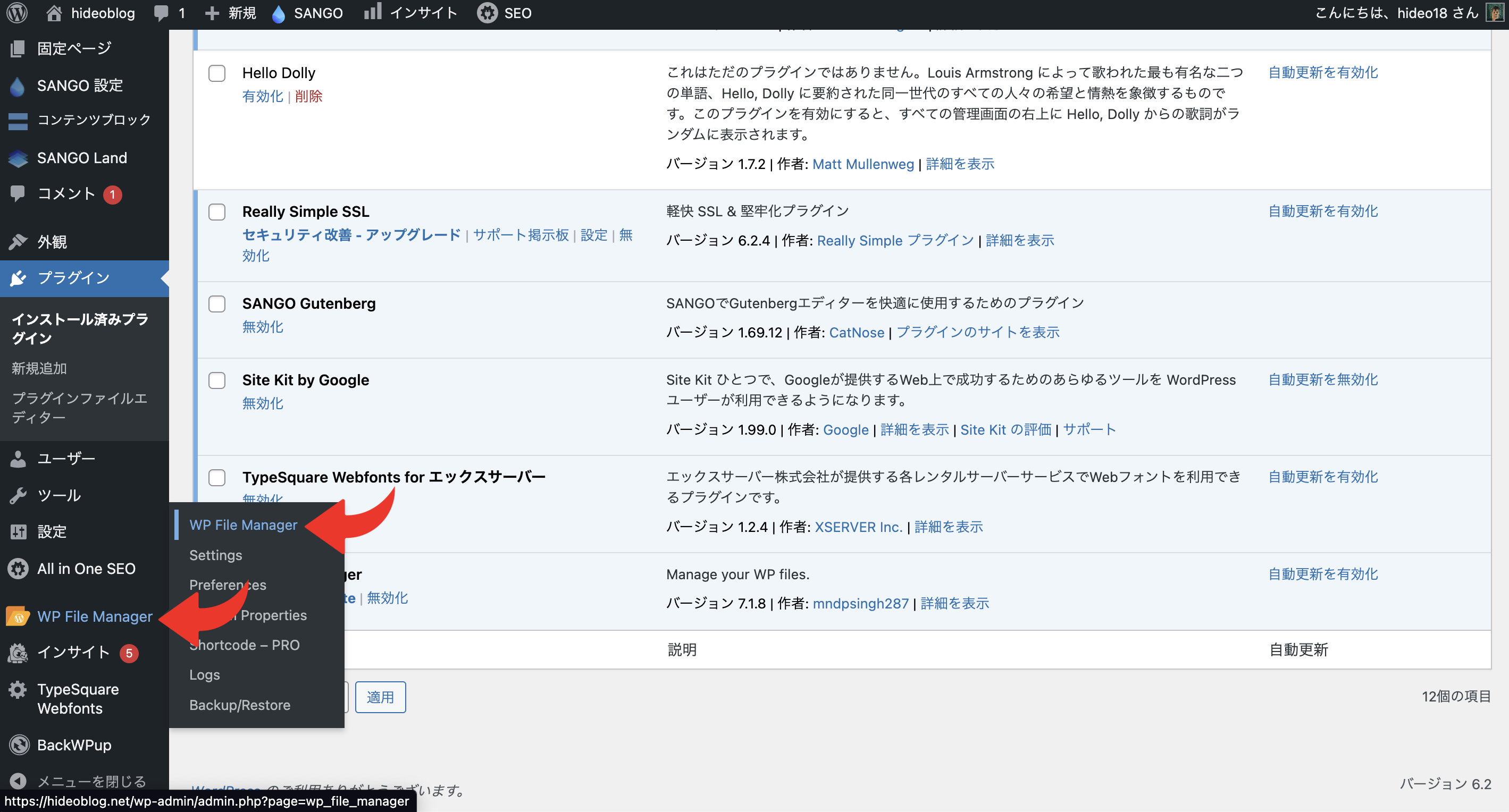The image size is (1509, 812).
Task: Click 外観 paintbrush icon
Action: (18, 241)
